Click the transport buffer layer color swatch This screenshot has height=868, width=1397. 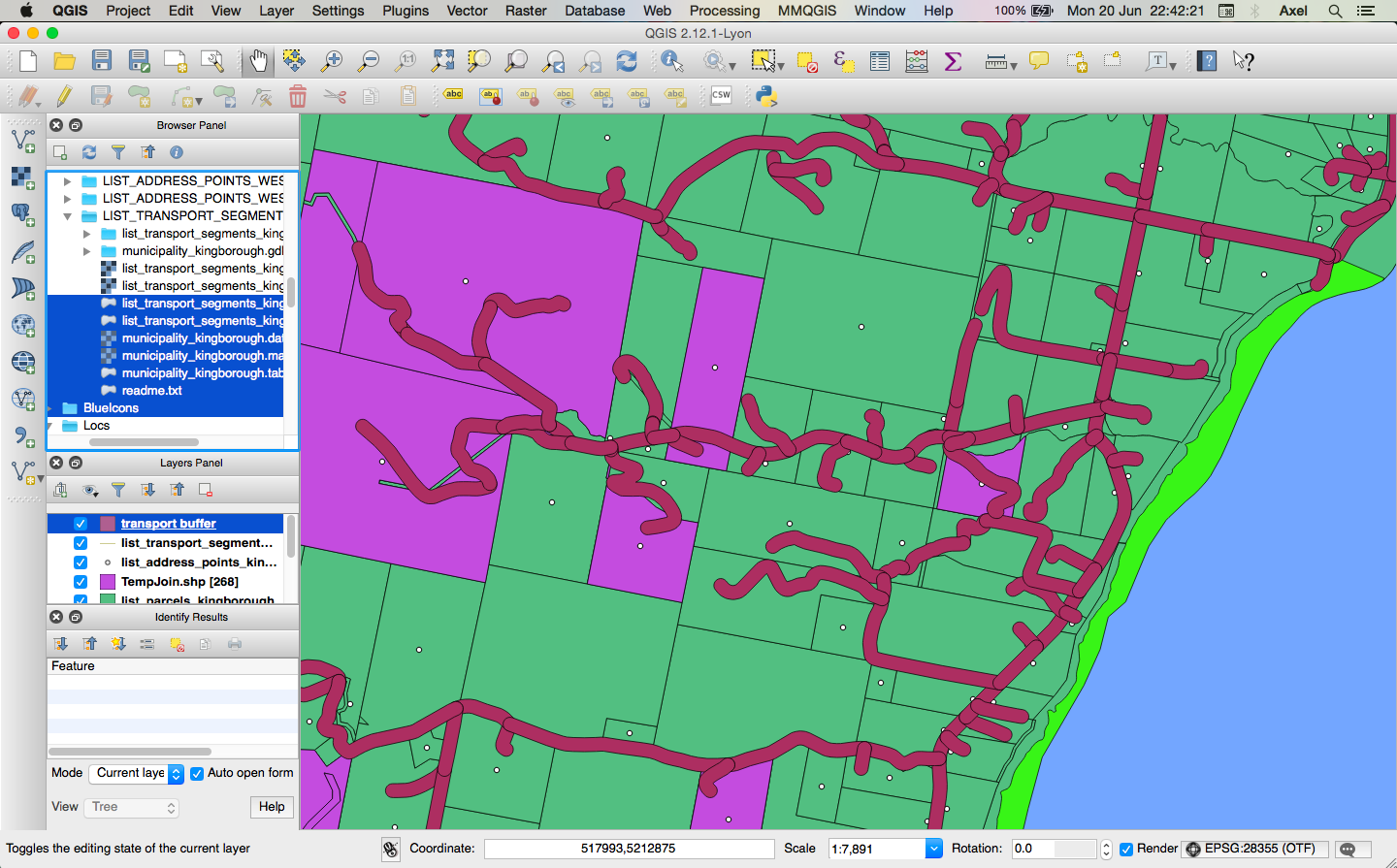[108, 524]
